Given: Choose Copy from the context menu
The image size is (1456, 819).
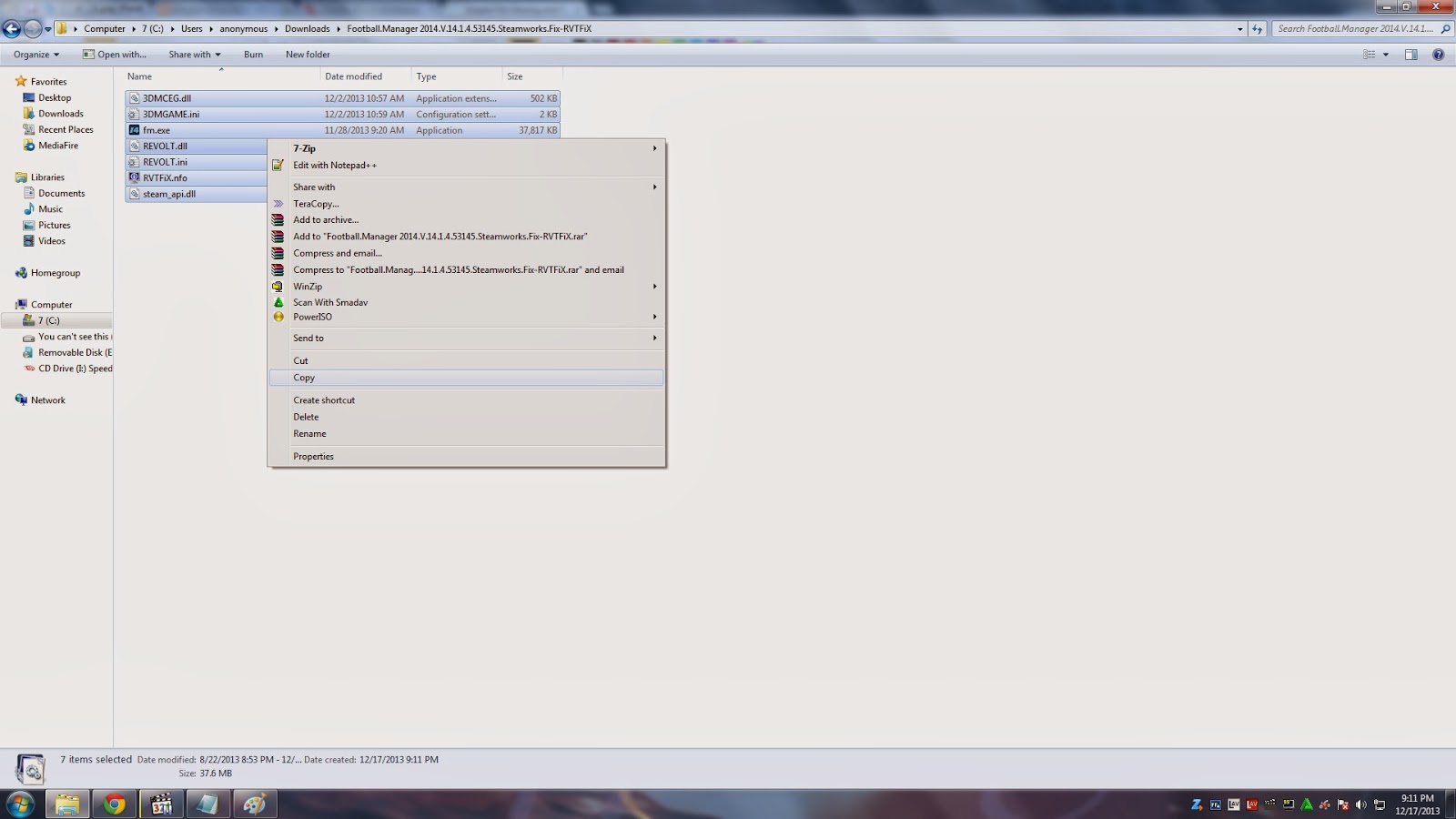Looking at the screenshot, I should [466, 378].
